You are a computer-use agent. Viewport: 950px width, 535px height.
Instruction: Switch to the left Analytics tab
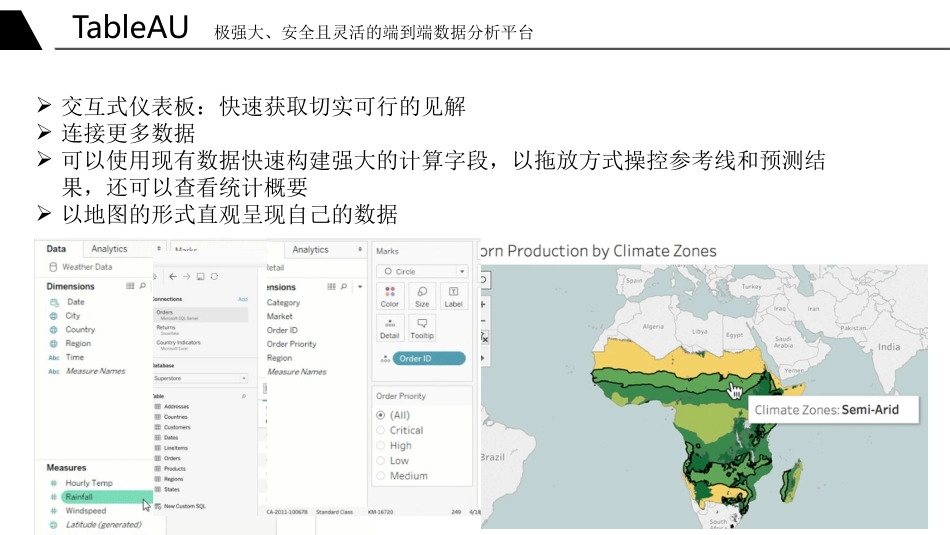tap(109, 249)
